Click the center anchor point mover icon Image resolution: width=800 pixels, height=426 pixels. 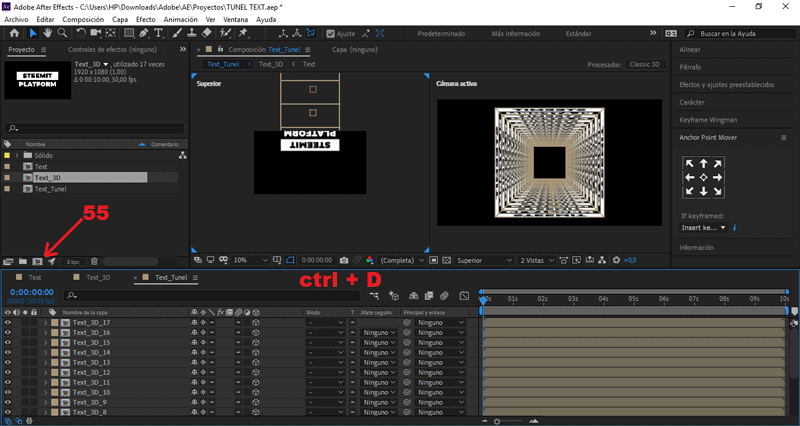click(x=703, y=177)
